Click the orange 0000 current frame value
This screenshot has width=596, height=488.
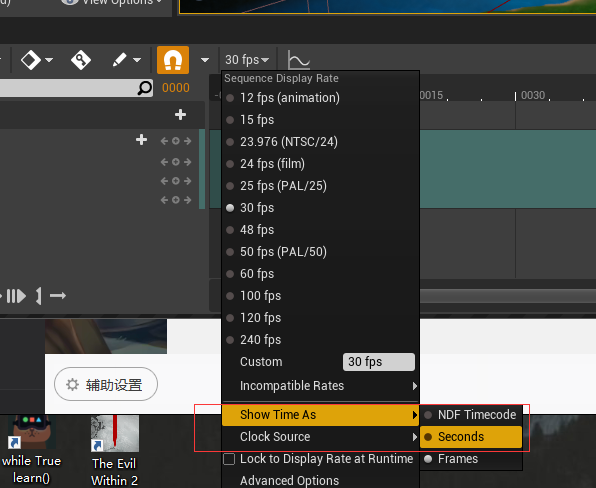point(176,88)
